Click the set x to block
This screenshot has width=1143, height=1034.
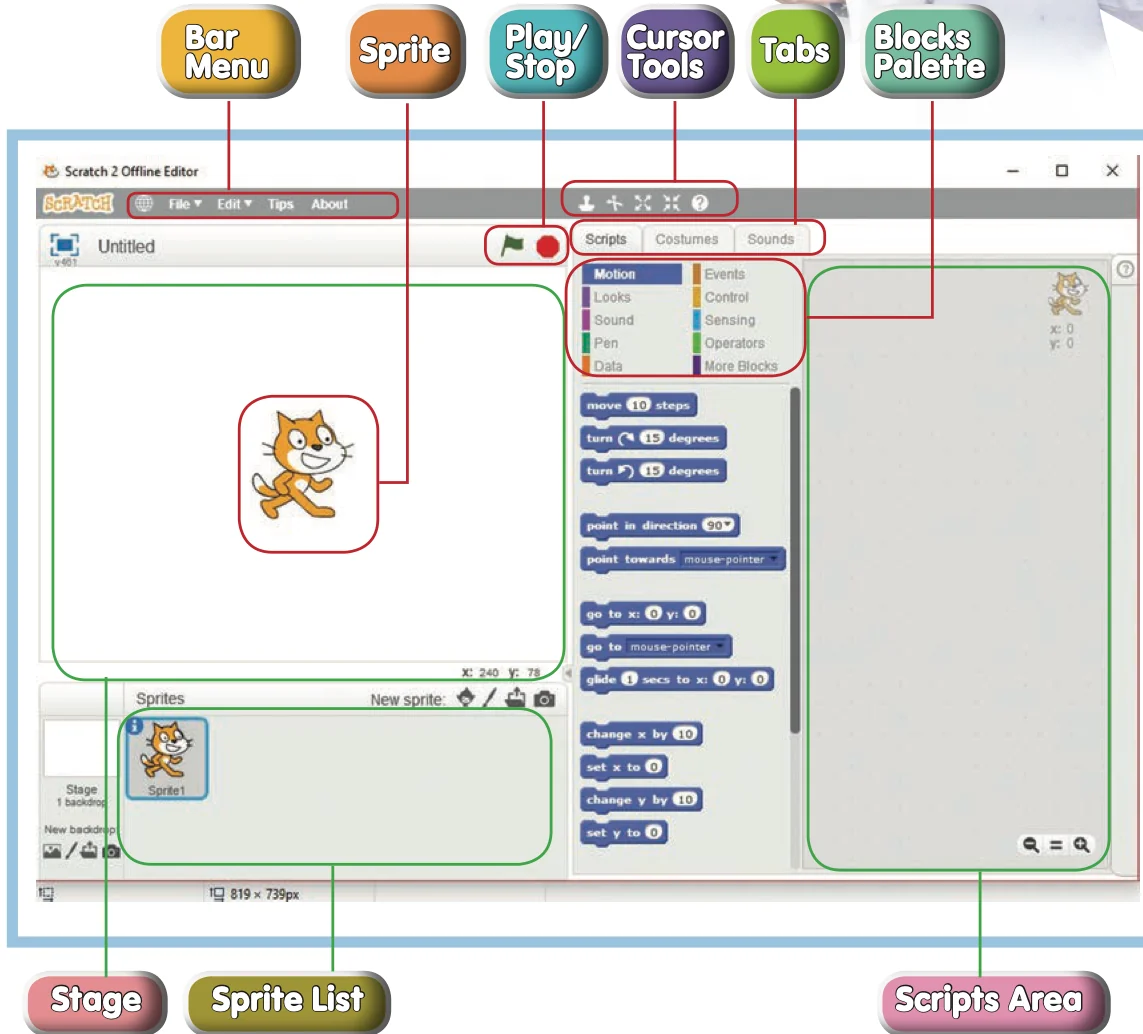[624, 766]
